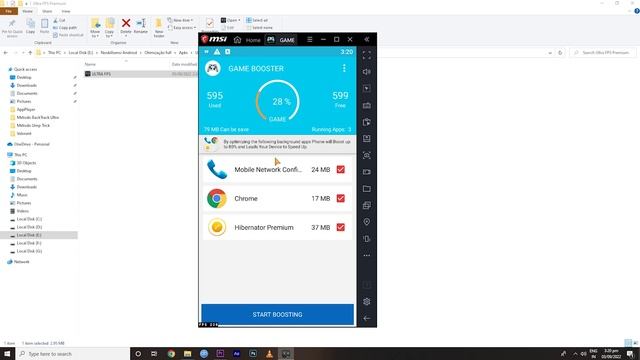Click the volume icon in emulator sidebar

[x=367, y=72]
